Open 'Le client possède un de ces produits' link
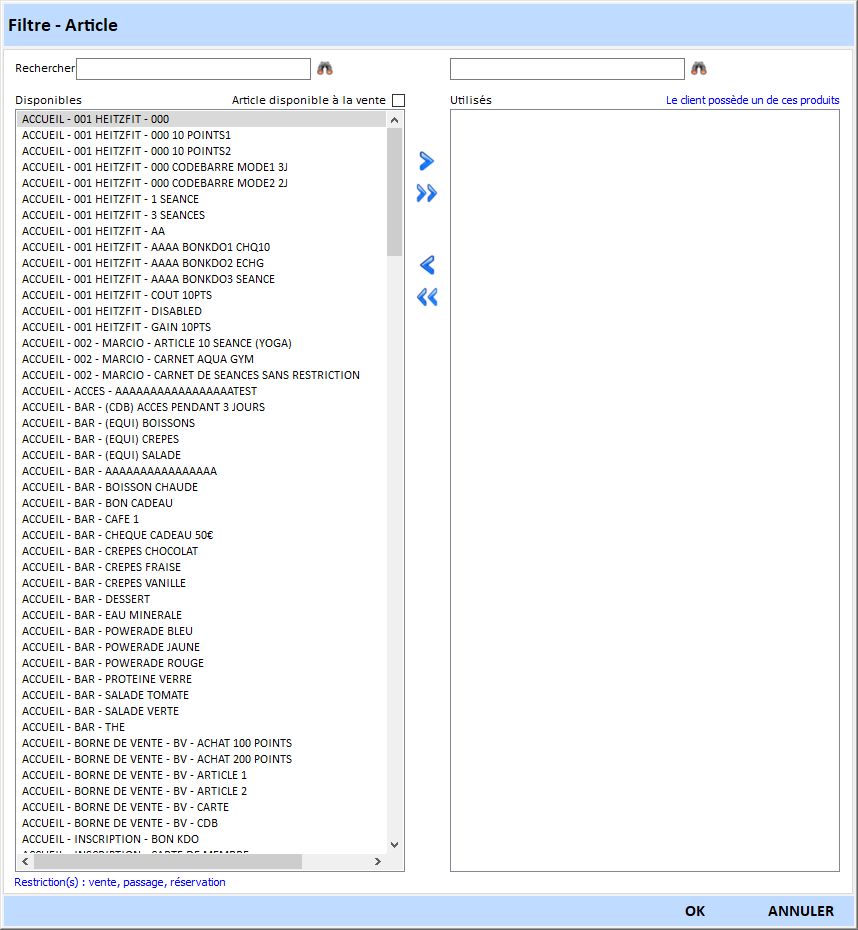 tap(752, 100)
